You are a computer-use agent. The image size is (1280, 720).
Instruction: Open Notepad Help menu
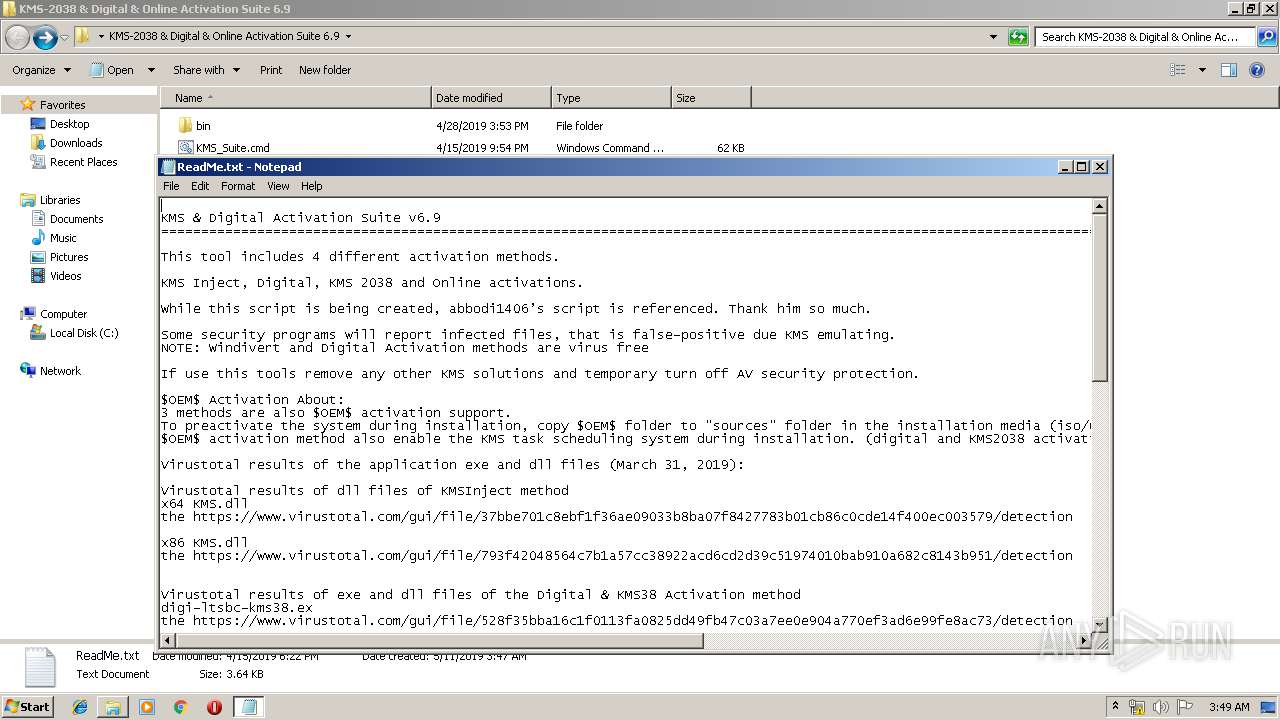click(x=312, y=186)
